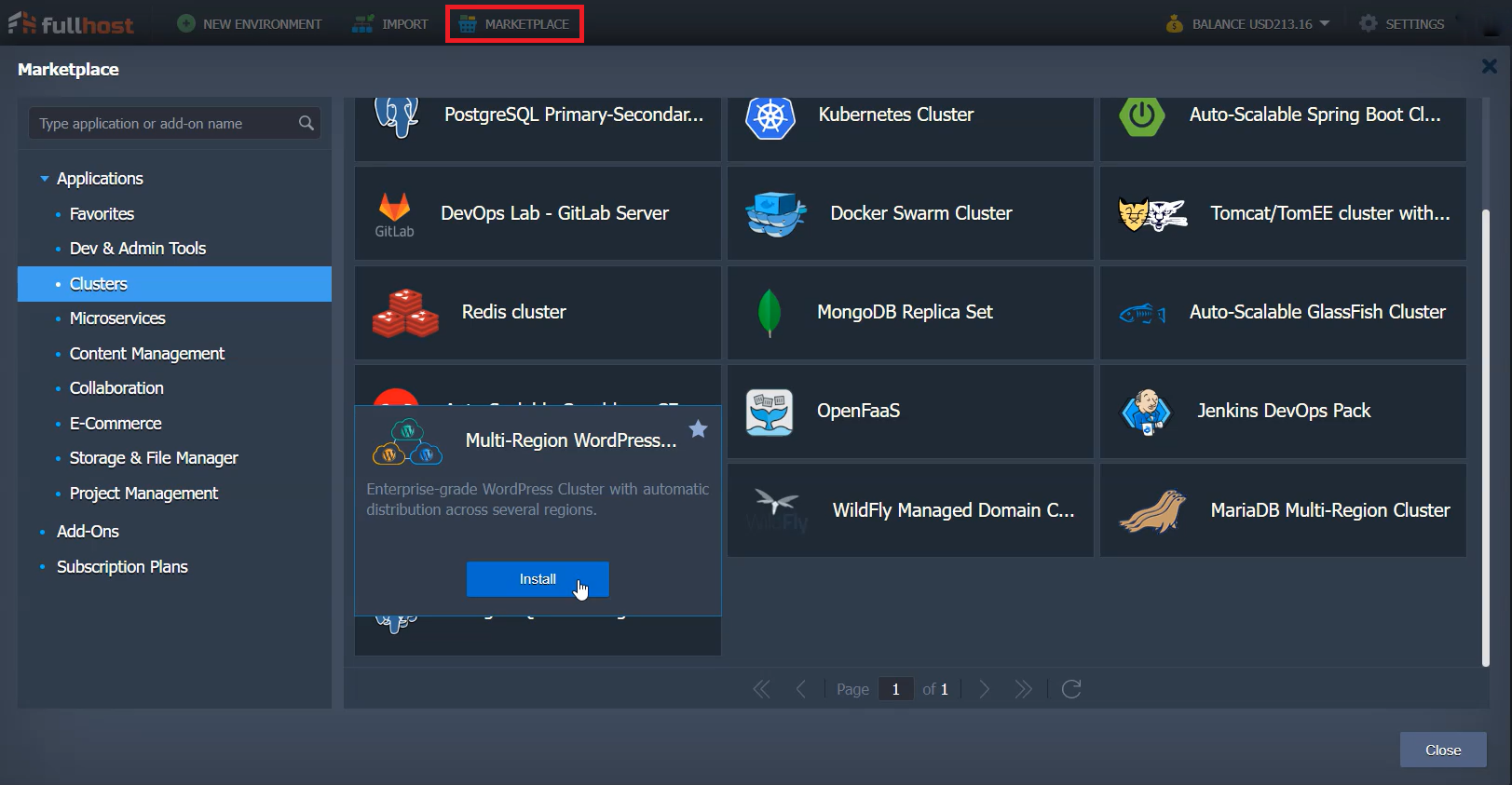The height and width of the screenshot is (785, 1512).
Task: Select Microservices in the sidebar
Action: tap(117, 318)
